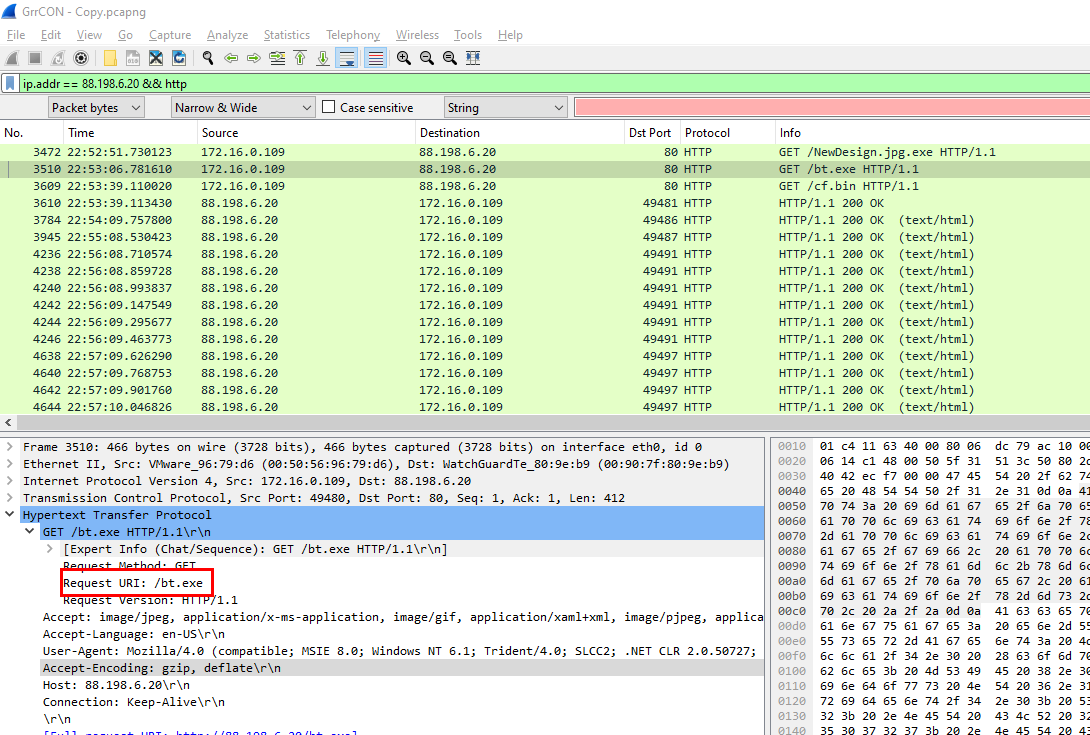
Task: Open the Statistics menu
Action: [286, 35]
